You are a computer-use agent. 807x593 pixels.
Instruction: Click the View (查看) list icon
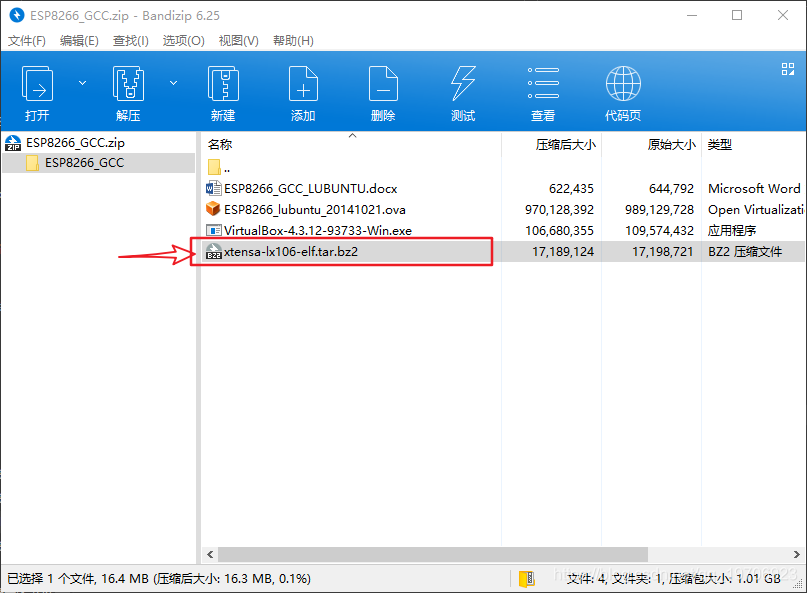[543, 83]
